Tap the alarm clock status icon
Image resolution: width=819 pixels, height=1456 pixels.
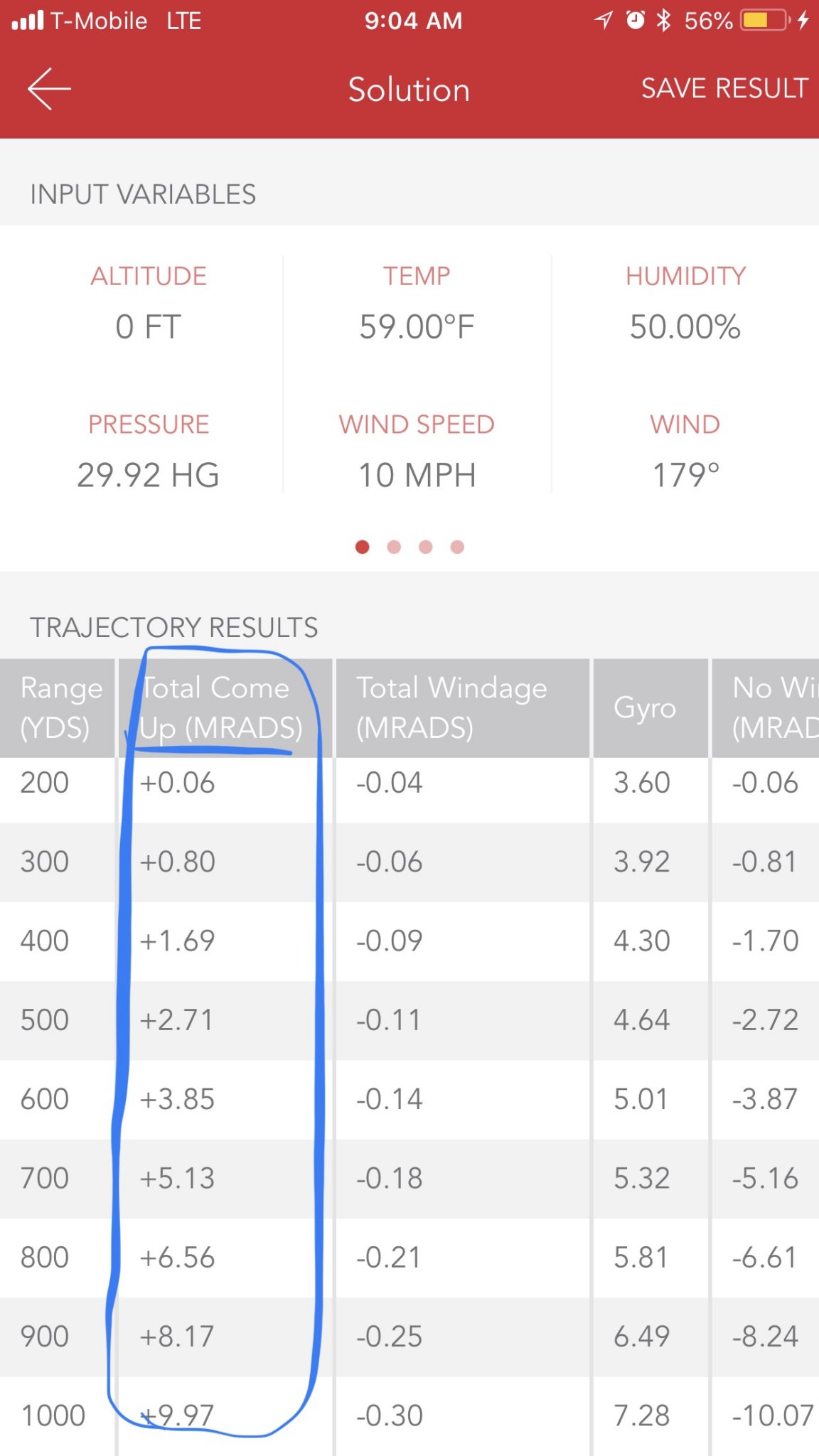[x=635, y=21]
